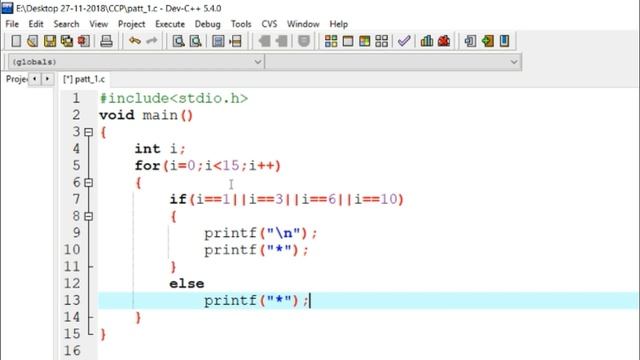Image resolution: width=640 pixels, height=360 pixels.
Task: Open the View menu
Action: pos(98,24)
